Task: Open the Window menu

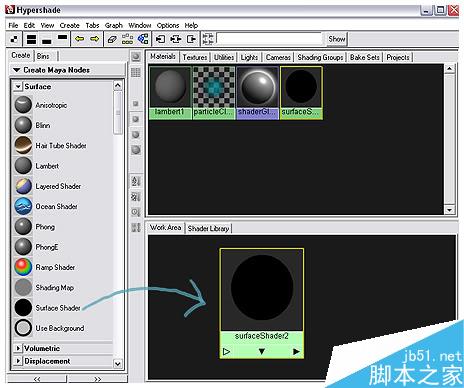Action: click(x=140, y=25)
